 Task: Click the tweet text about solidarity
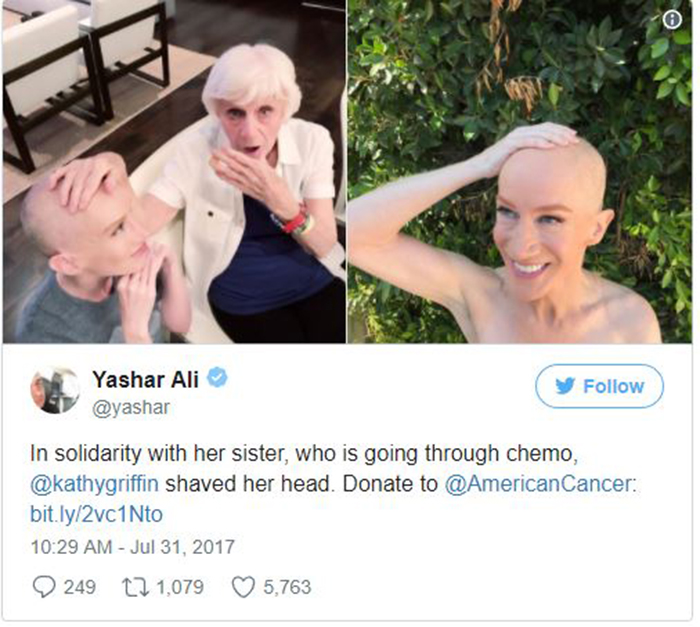pyautogui.click(x=333, y=483)
